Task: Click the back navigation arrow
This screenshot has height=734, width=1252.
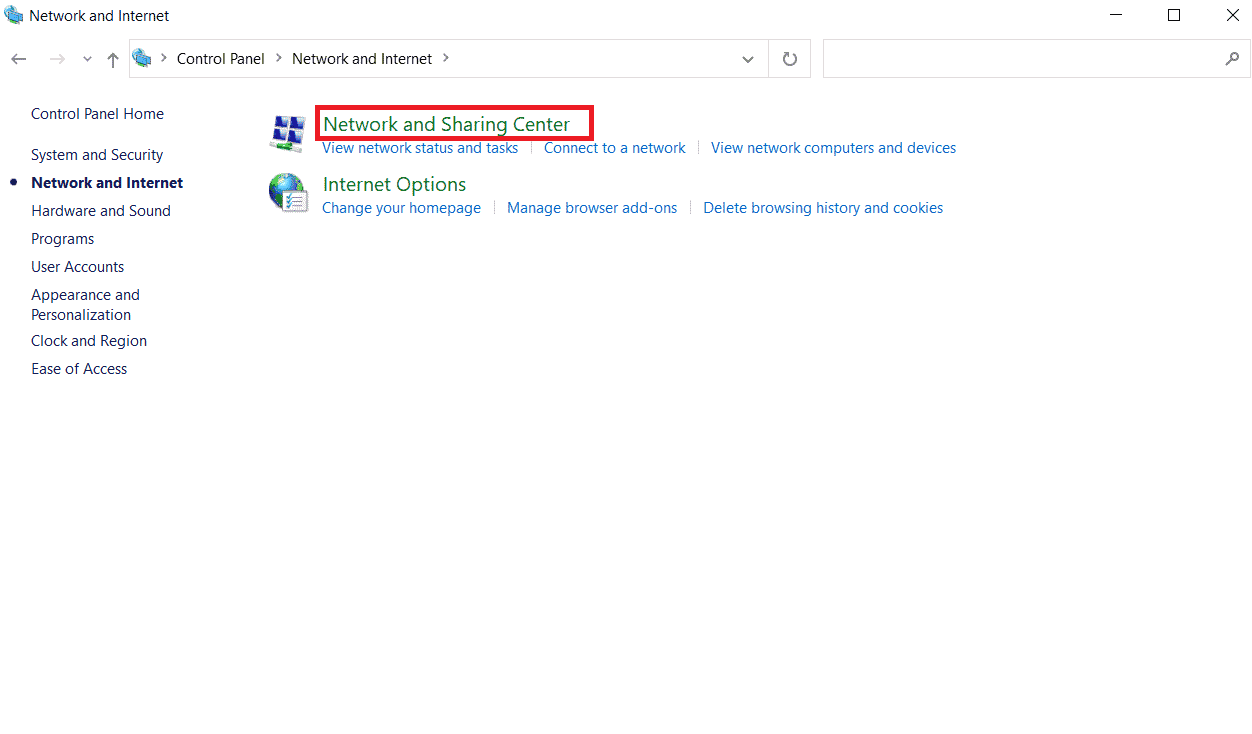Action: [x=18, y=58]
